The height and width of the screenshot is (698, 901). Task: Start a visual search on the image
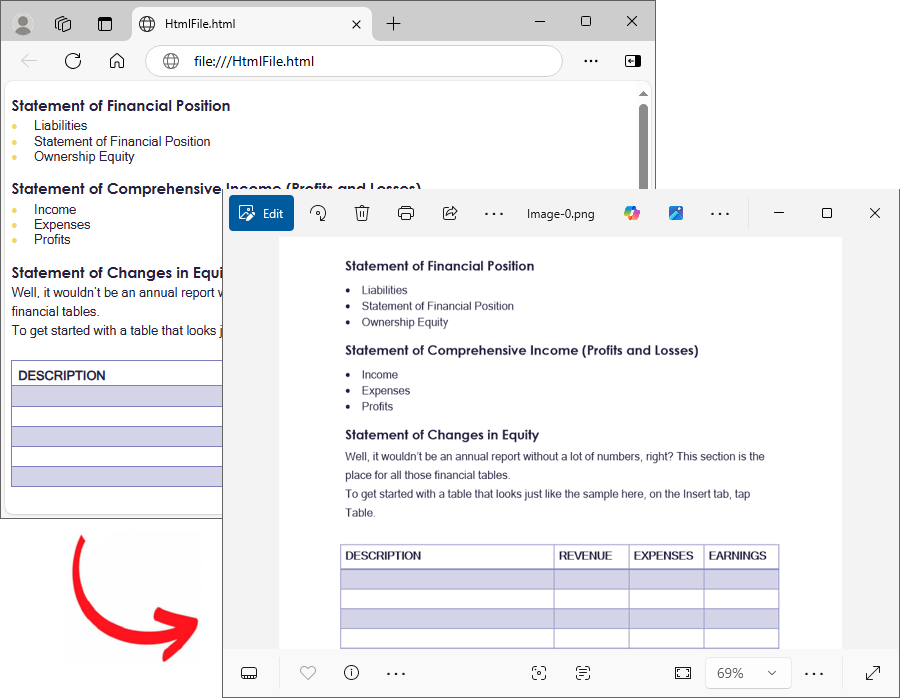coord(539,673)
